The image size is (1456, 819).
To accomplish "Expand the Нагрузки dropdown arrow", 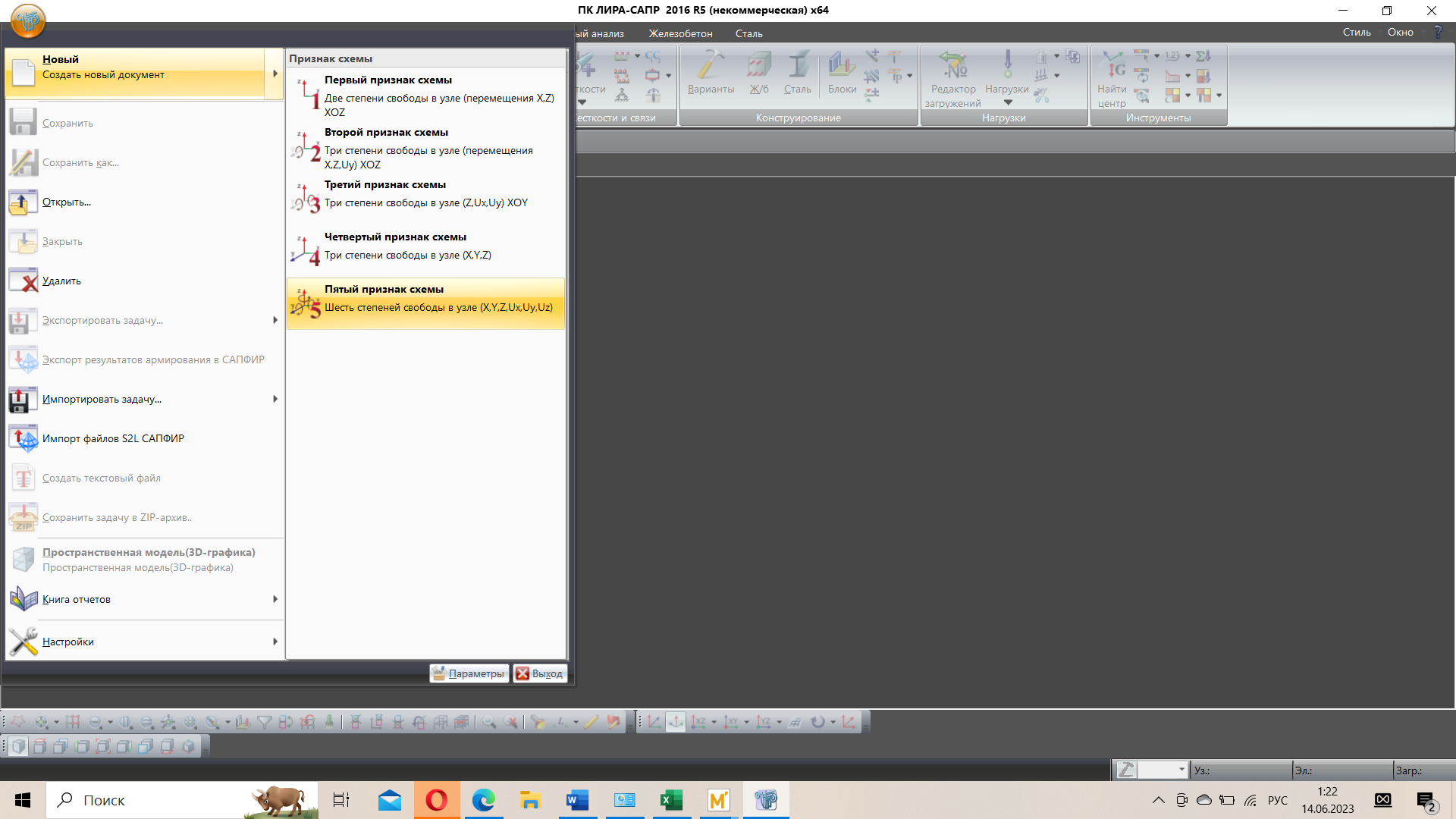I will click(x=1008, y=102).
